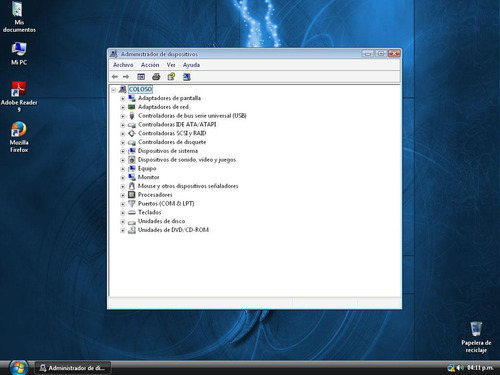Select the Mozilla Firefox desktop shortcut
The height and width of the screenshot is (375, 500).
click(x=19, y=137)
